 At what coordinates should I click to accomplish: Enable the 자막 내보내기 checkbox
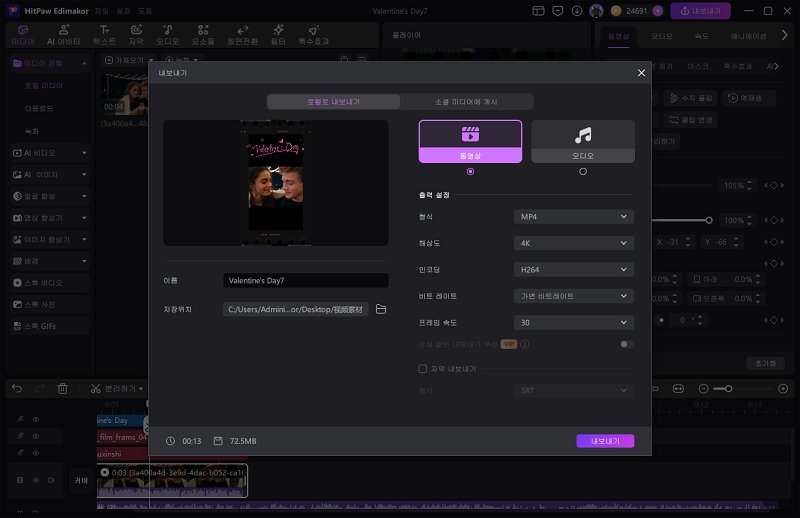tap(423, 369)
